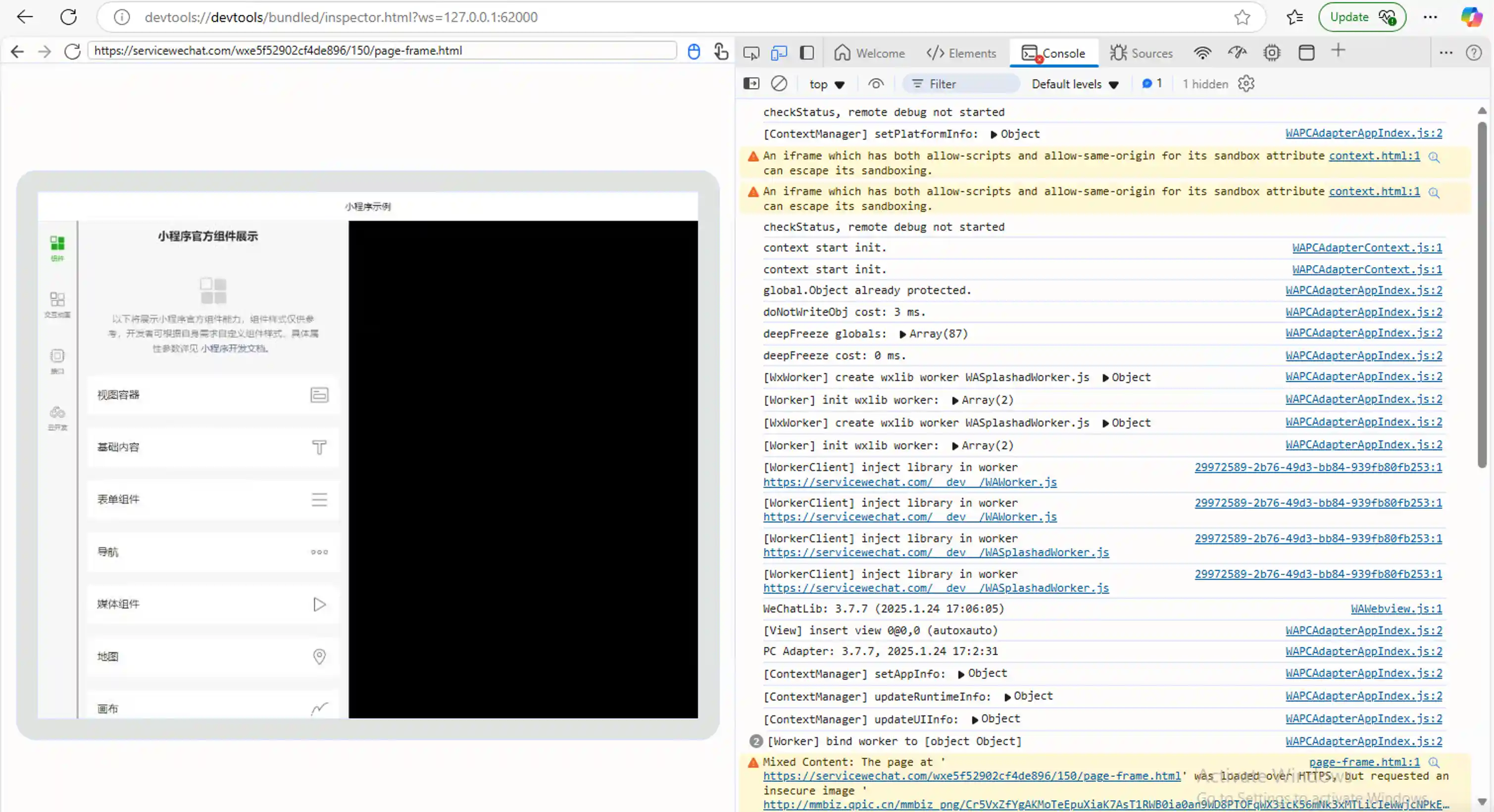Open the Default levels dropdown
The height and width of the screenshot is (812, 1494).
1075,84
